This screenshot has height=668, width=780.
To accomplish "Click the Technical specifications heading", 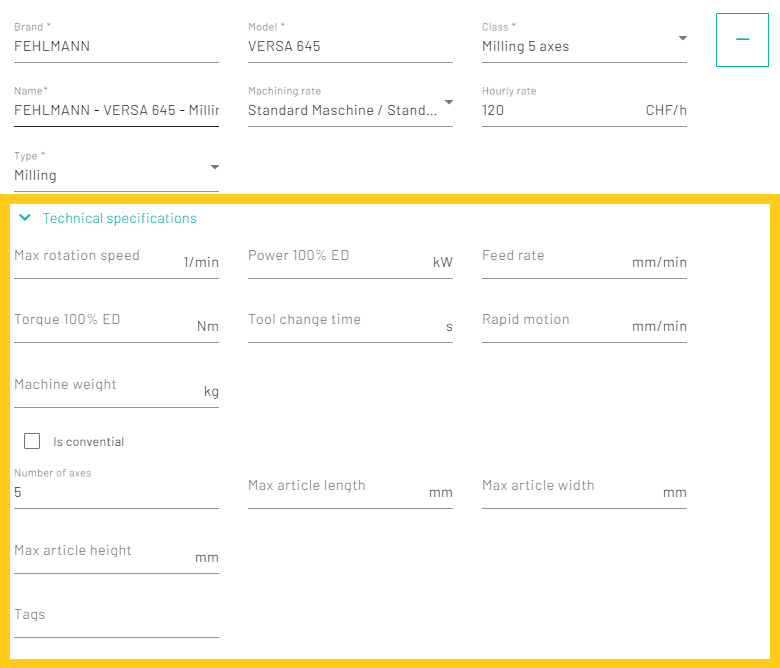I will 119,218.
